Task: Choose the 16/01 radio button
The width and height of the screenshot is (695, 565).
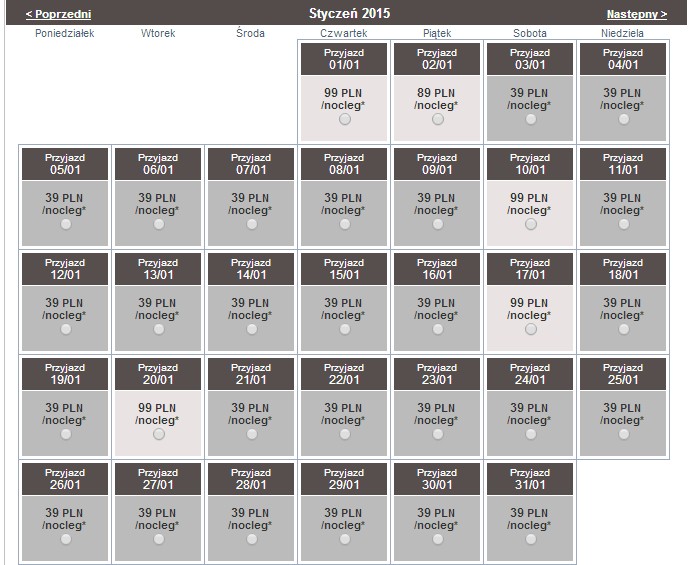Action: click(437, 329)
